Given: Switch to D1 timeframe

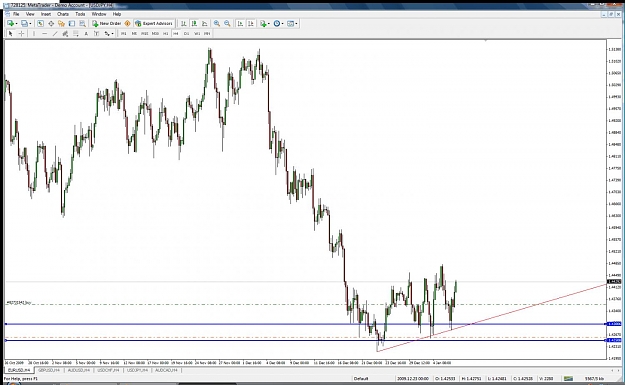Looking at the screenshot, I should click(187, 34).
